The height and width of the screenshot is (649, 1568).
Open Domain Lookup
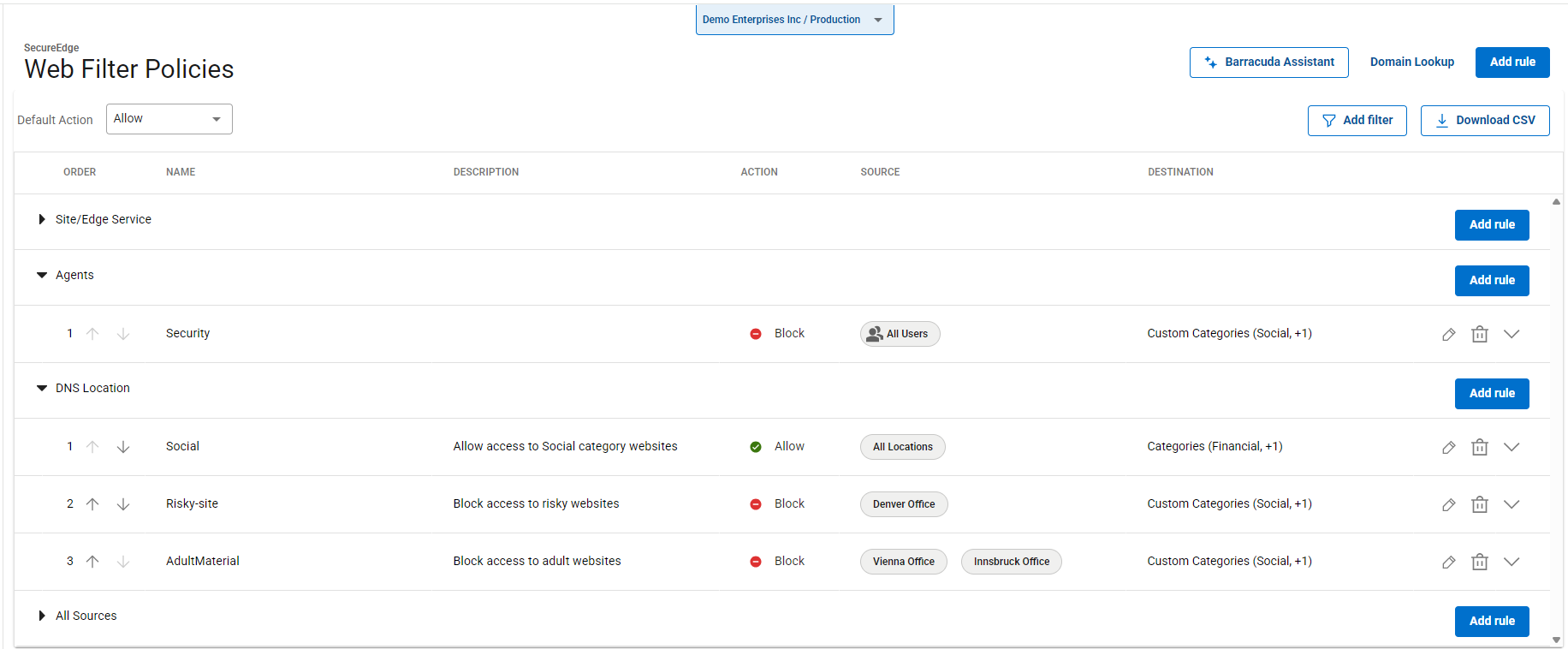tap(1411, 63)
